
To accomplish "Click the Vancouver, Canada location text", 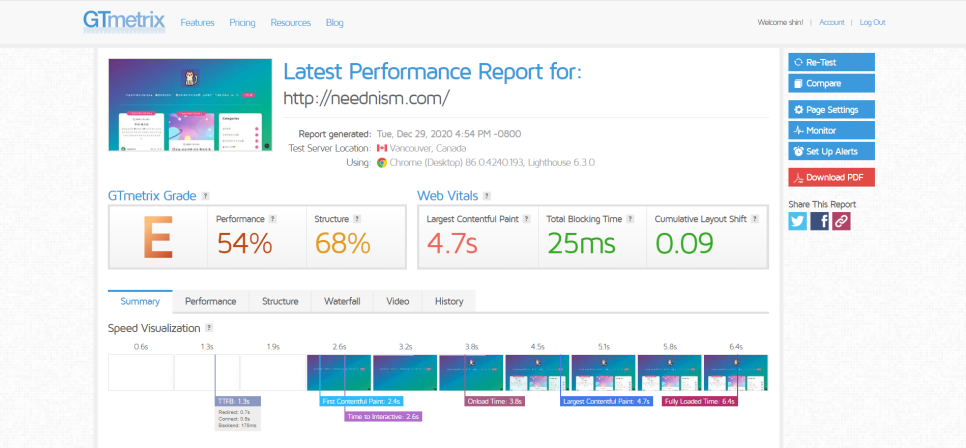I will [428, 149].
